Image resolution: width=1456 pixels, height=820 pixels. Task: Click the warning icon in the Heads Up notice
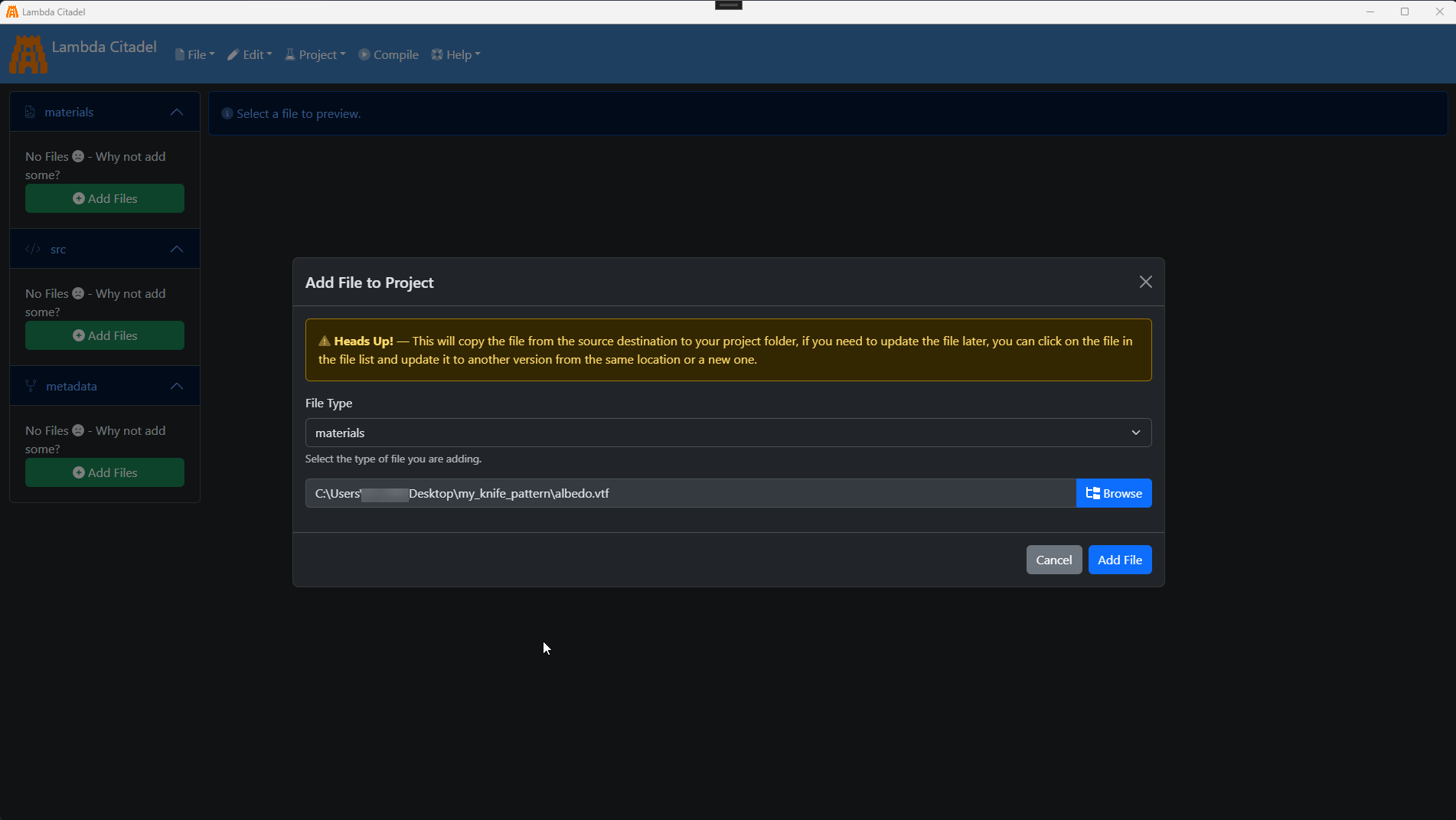tap(323, 341)
